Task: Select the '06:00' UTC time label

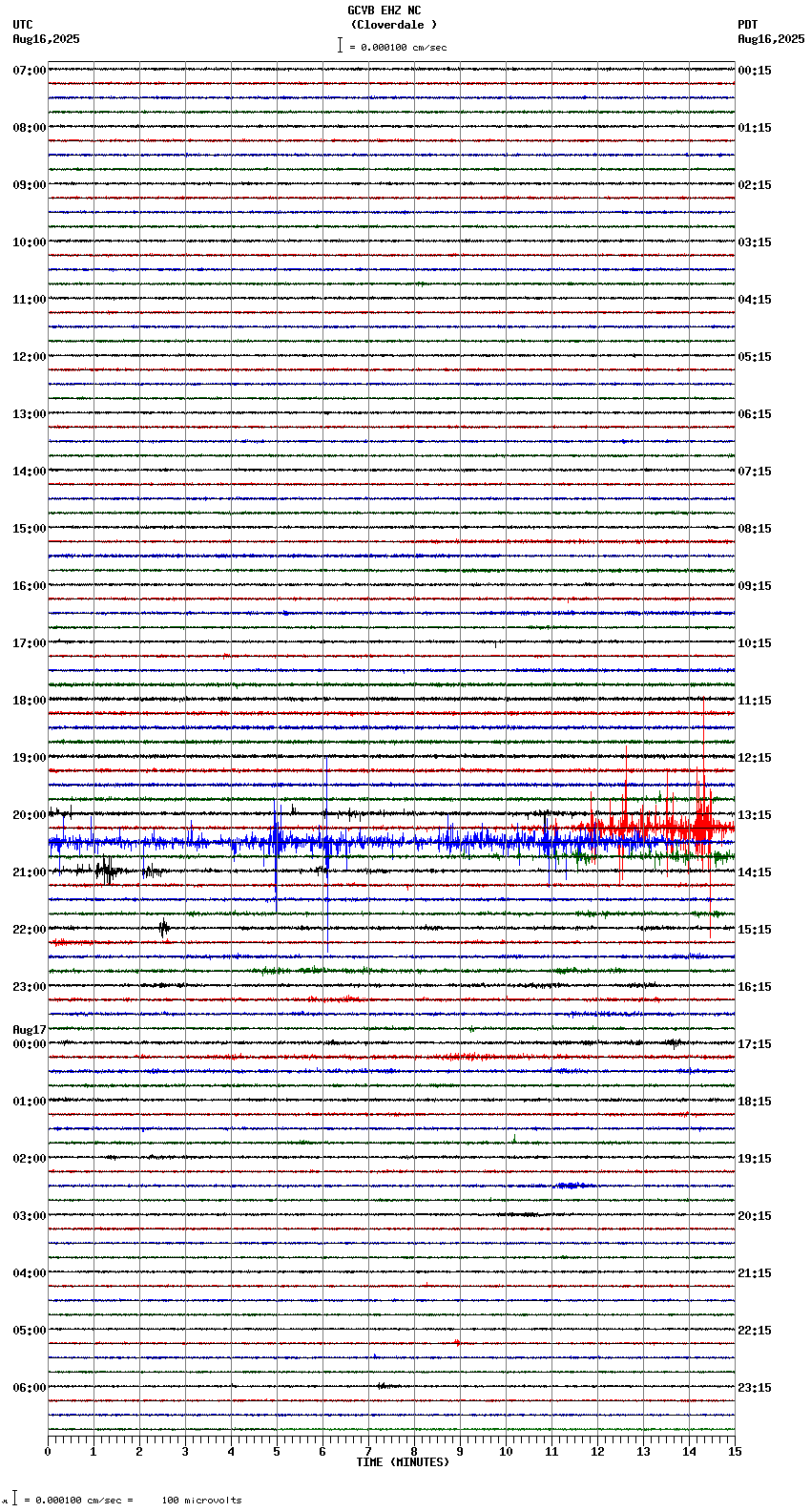Action: [30, 1388]
